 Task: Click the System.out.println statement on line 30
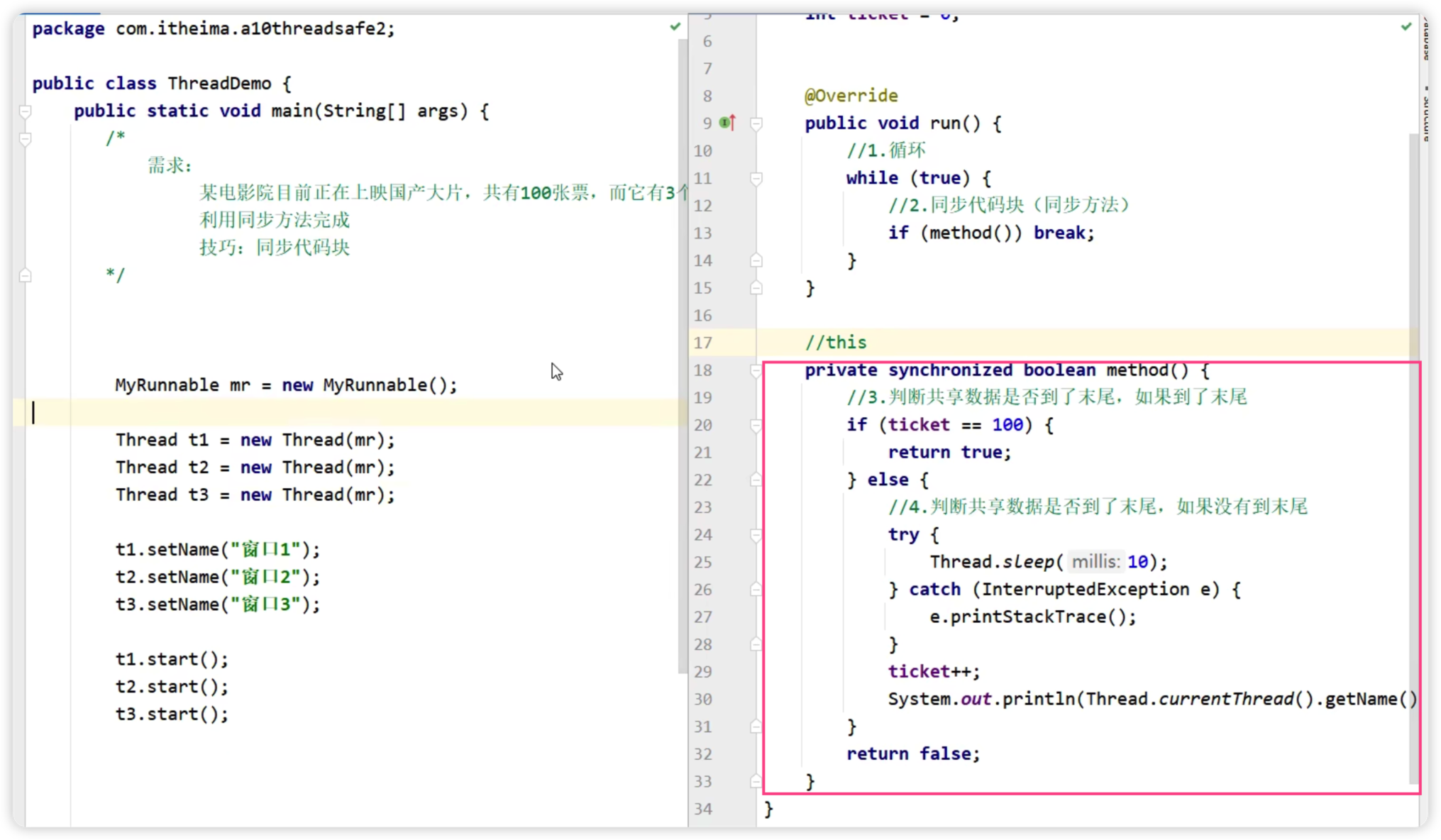pyautogui.click(x=1152, y=700)
